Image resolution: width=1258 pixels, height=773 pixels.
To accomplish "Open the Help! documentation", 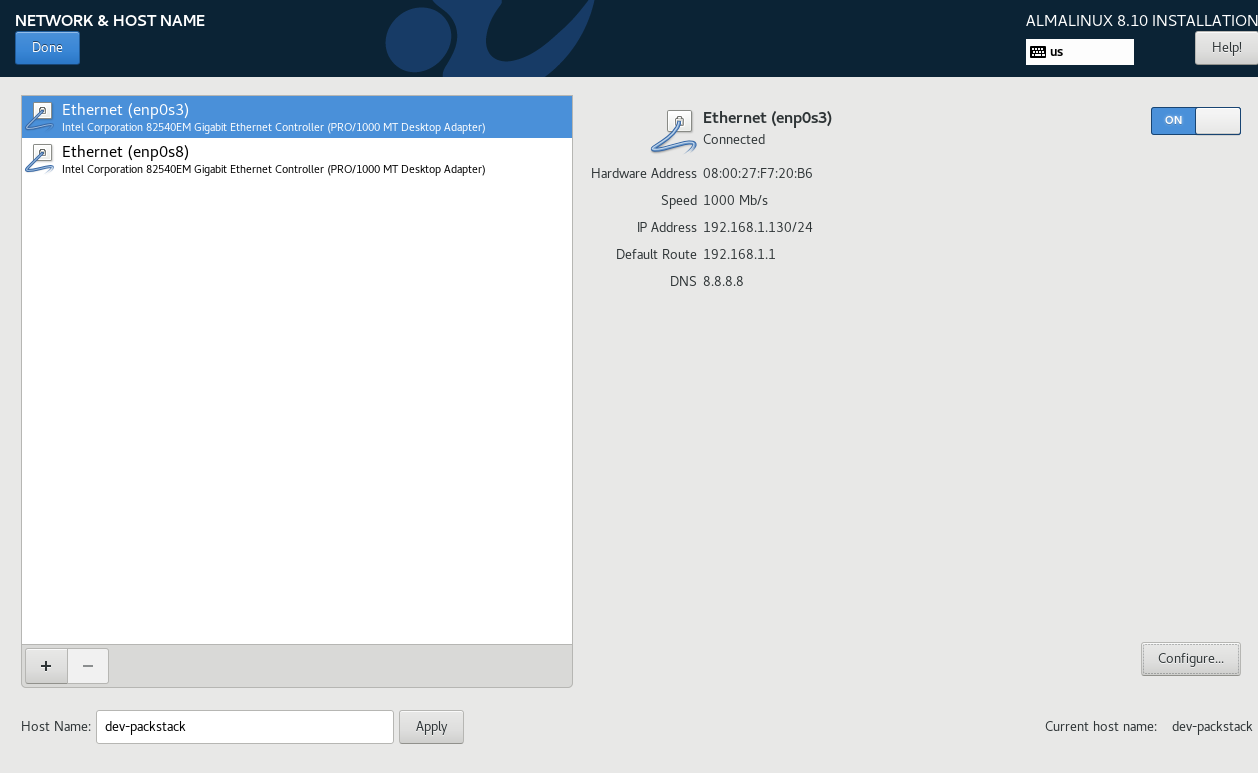I will point(1225,47).
